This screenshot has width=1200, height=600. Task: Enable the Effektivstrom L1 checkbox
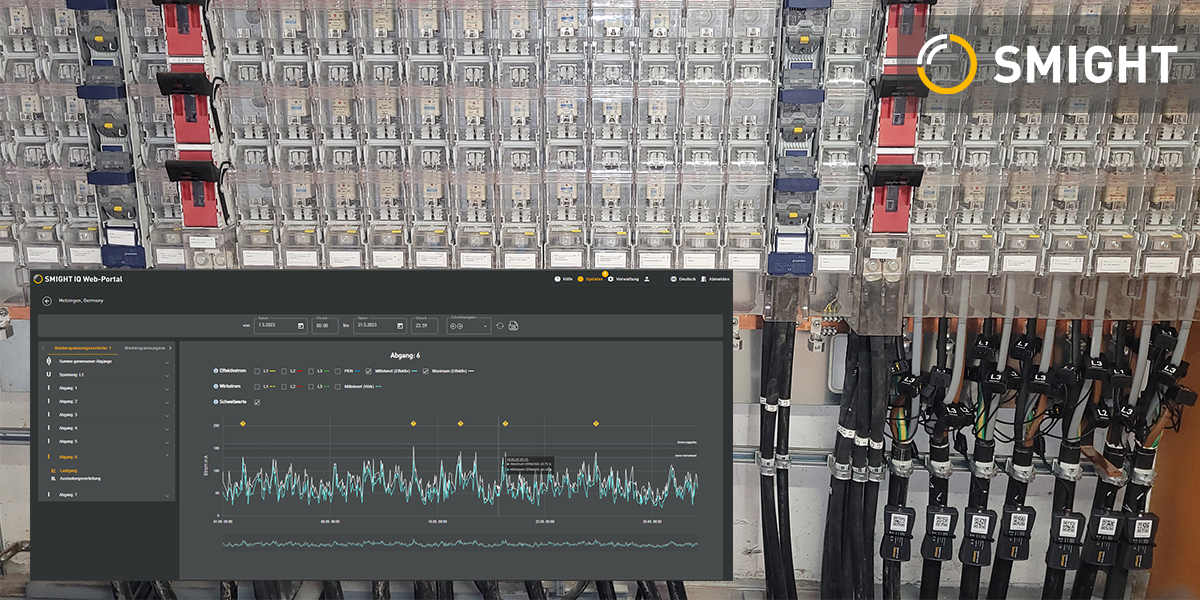[x=257, y=371]
